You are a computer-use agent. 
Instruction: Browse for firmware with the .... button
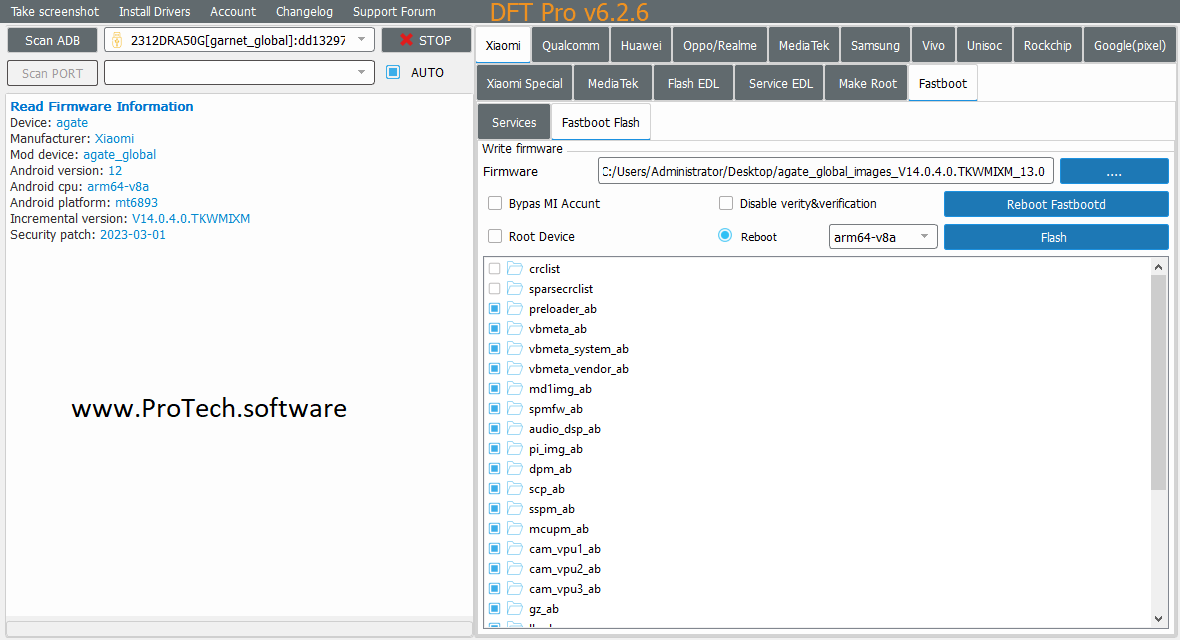[1114, 171]
